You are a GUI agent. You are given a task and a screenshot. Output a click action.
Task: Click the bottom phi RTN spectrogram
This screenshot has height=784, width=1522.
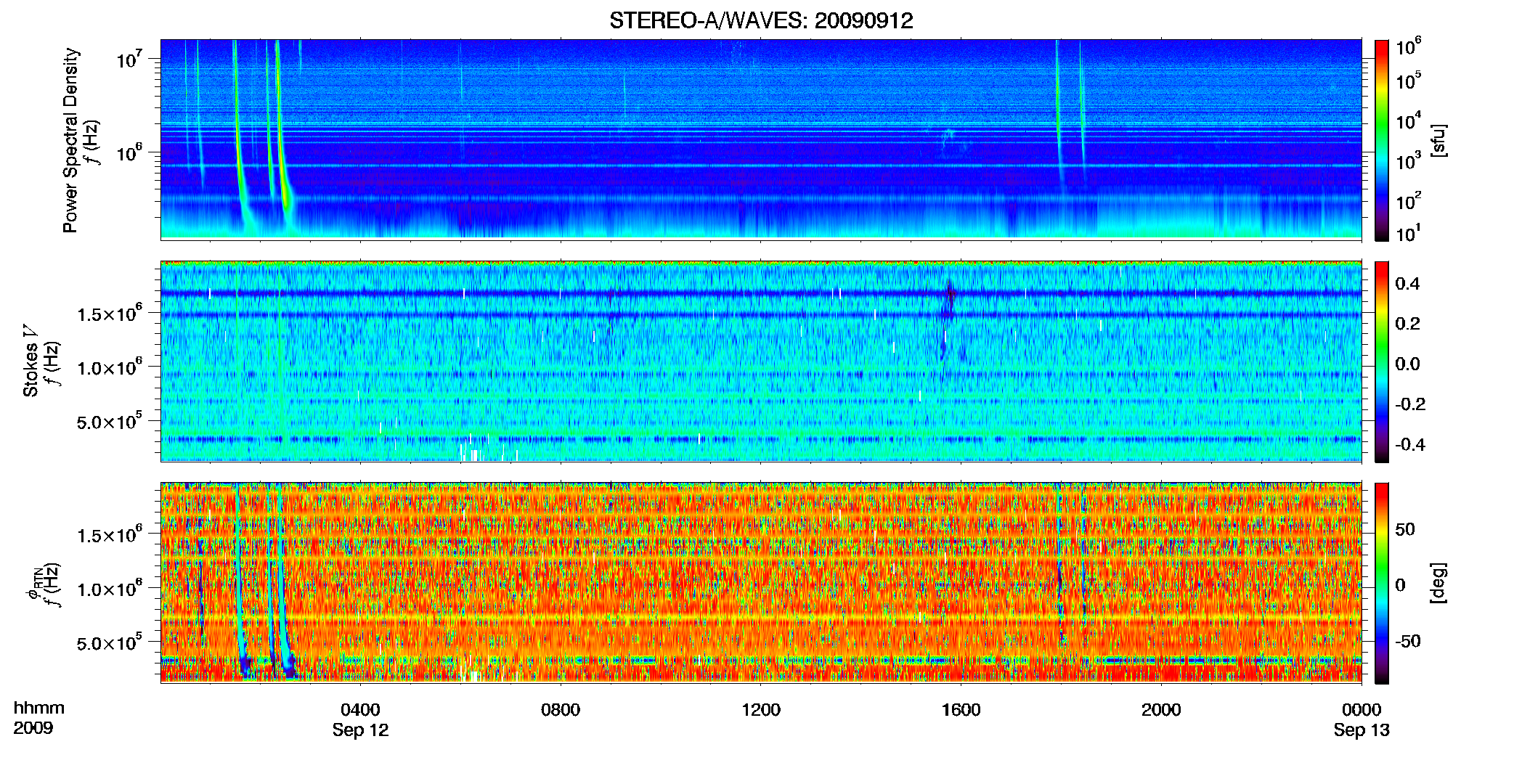(x=761, y=582)
